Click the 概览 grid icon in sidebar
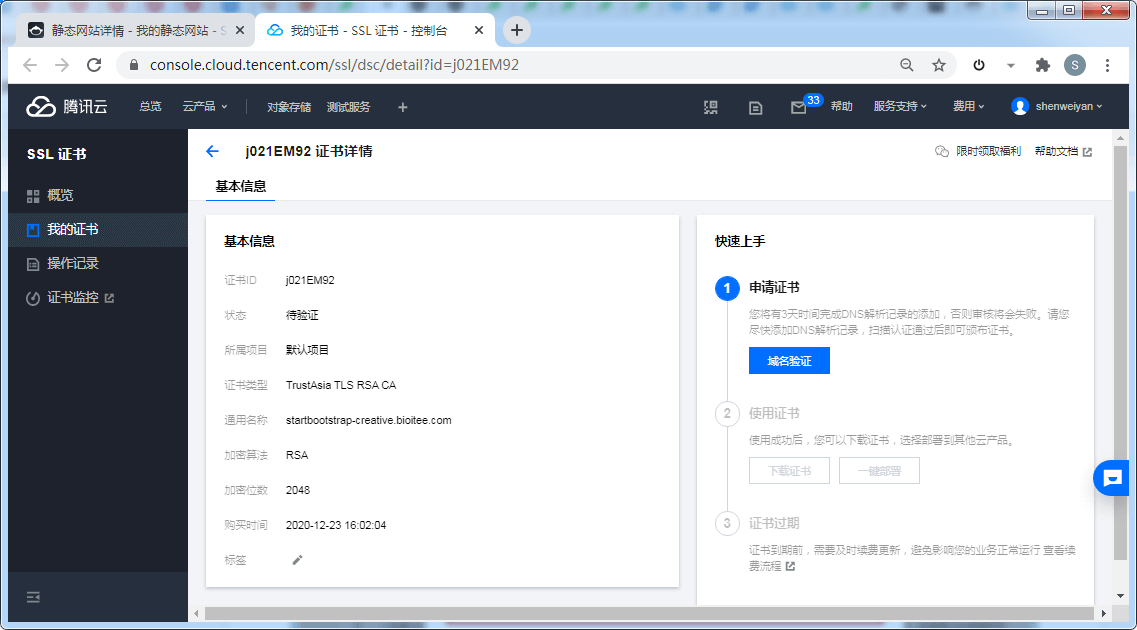Image resolution: width=1137 pixels, height=630 pixels. pos(33,196)
